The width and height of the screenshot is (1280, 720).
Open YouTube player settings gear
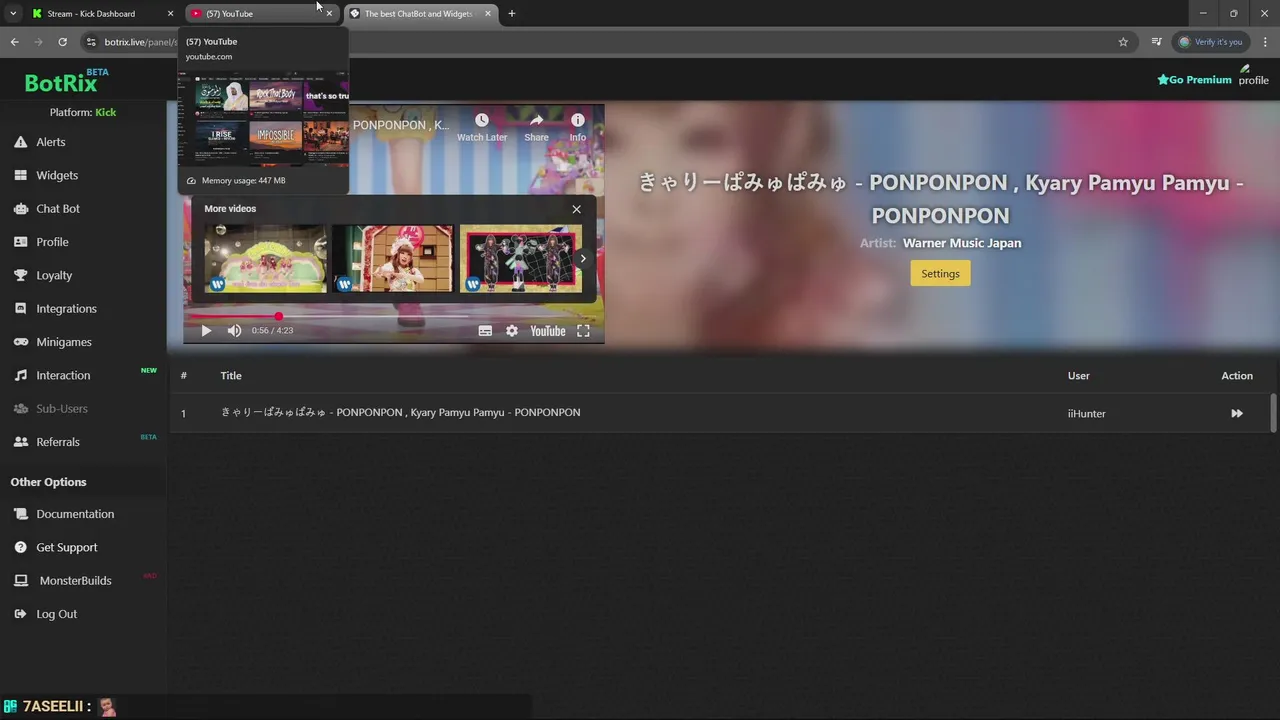pyautogui.click(x=512, y=330)
